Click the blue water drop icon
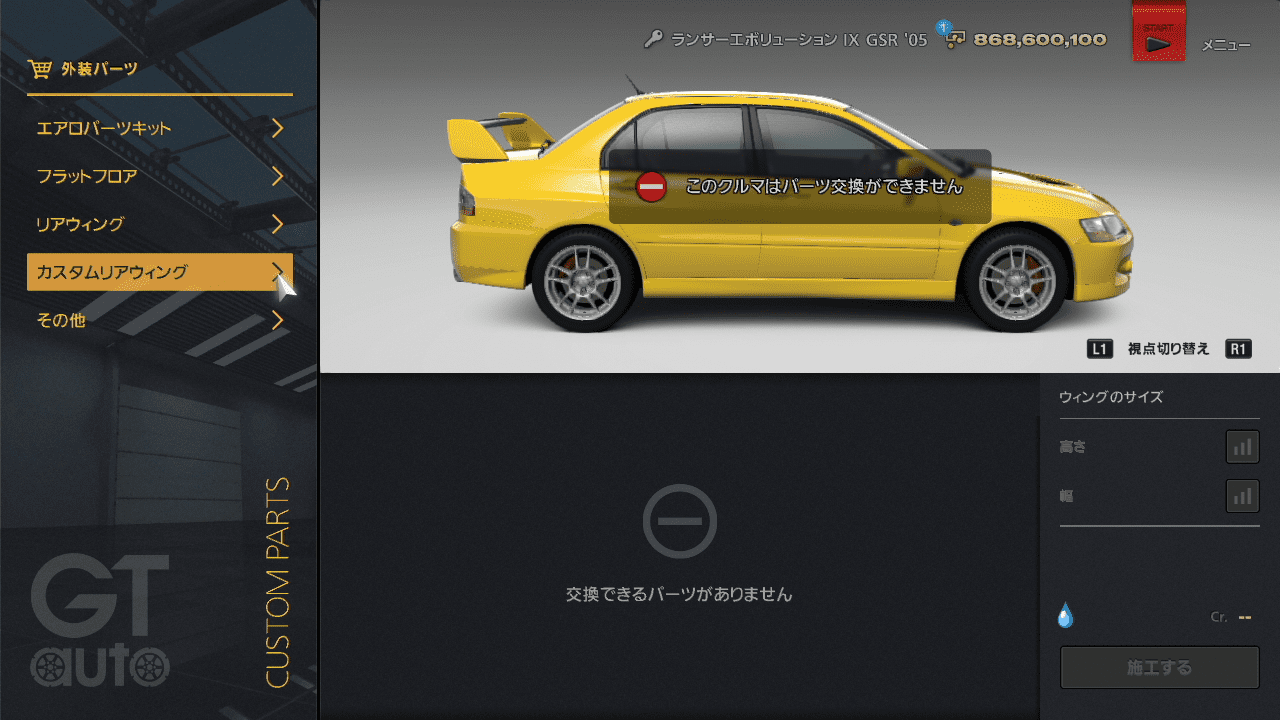Viewport: 1280px width, 720px height. tap(1065, 615)
